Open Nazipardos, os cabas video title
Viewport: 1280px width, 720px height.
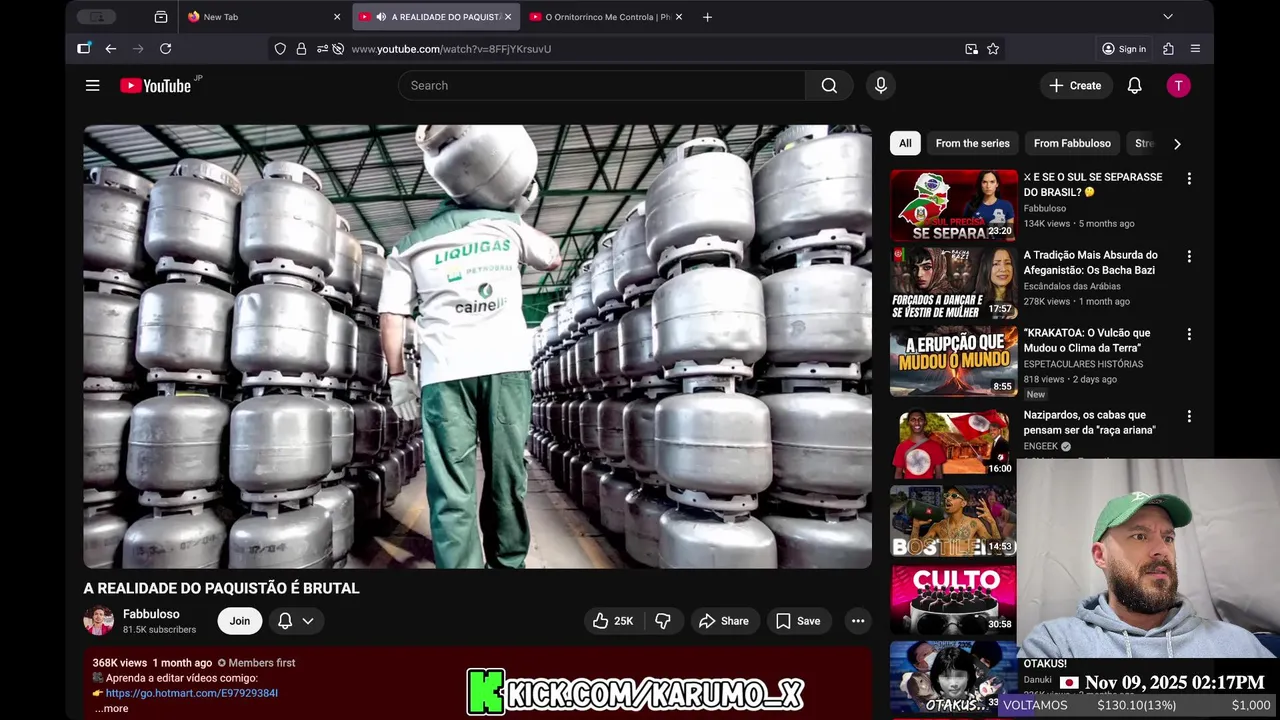(1089, 422)
